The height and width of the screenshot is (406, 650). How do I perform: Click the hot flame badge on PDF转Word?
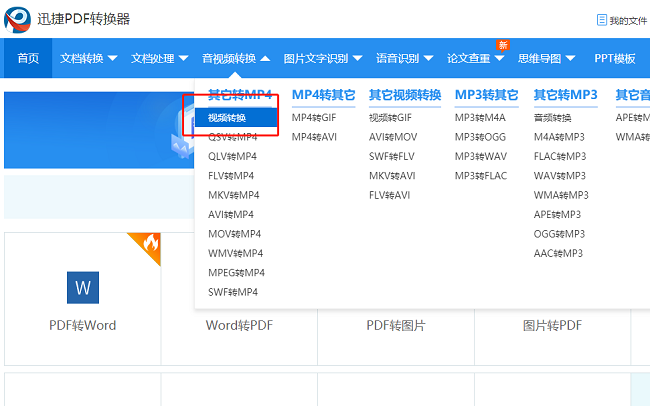[x=149, y=244]
